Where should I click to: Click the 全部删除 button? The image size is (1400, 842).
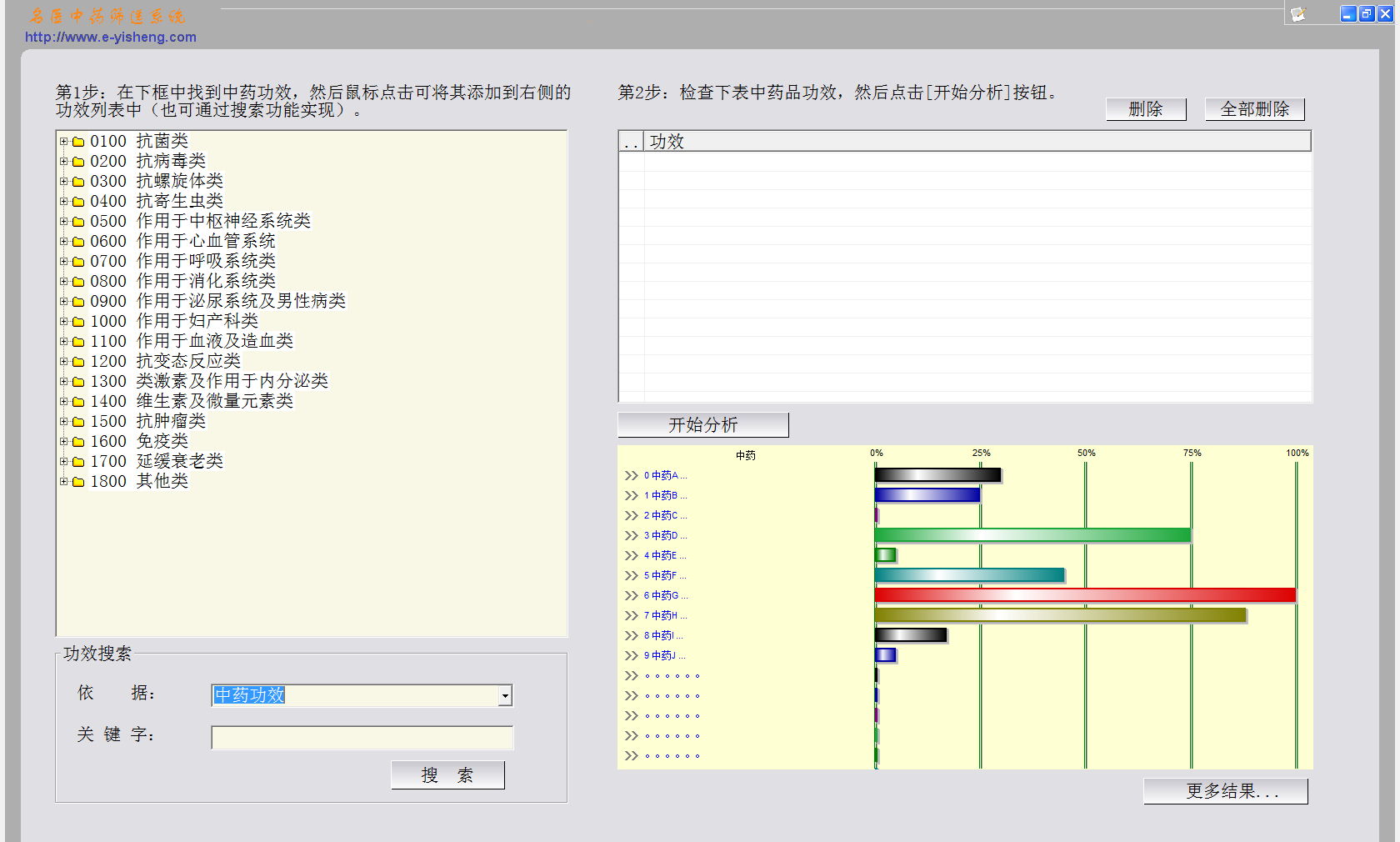pyautogui.click(x=1254, y=109)
